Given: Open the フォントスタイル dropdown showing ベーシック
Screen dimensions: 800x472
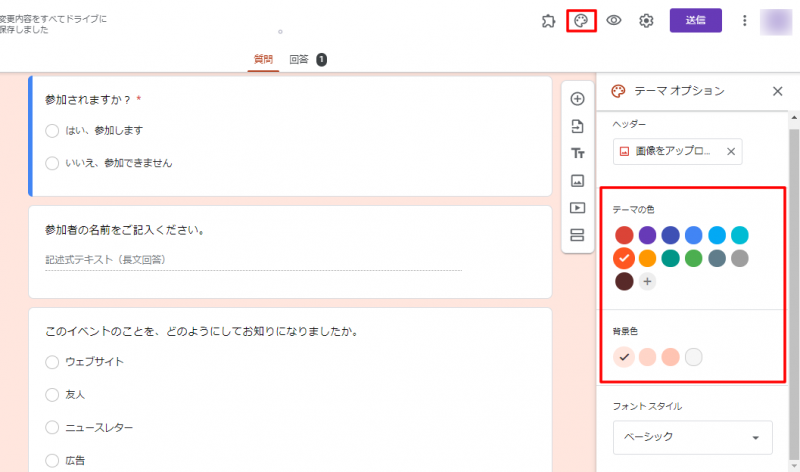Looking at the screenshot, I should coord(692,437).
